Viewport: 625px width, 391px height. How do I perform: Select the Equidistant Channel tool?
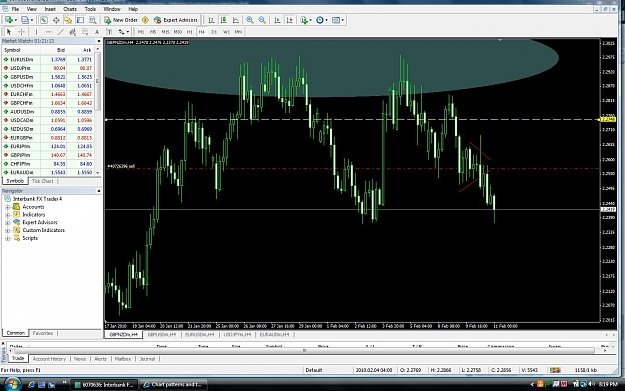73,31
